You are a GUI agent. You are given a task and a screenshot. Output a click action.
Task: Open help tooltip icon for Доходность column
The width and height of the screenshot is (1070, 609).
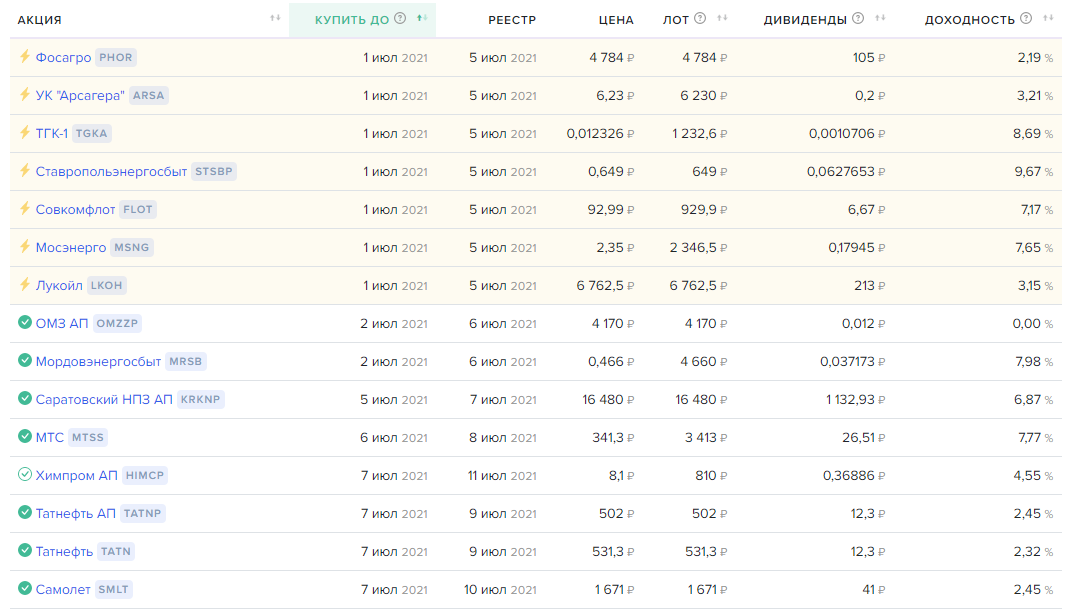pos(1026,18)
